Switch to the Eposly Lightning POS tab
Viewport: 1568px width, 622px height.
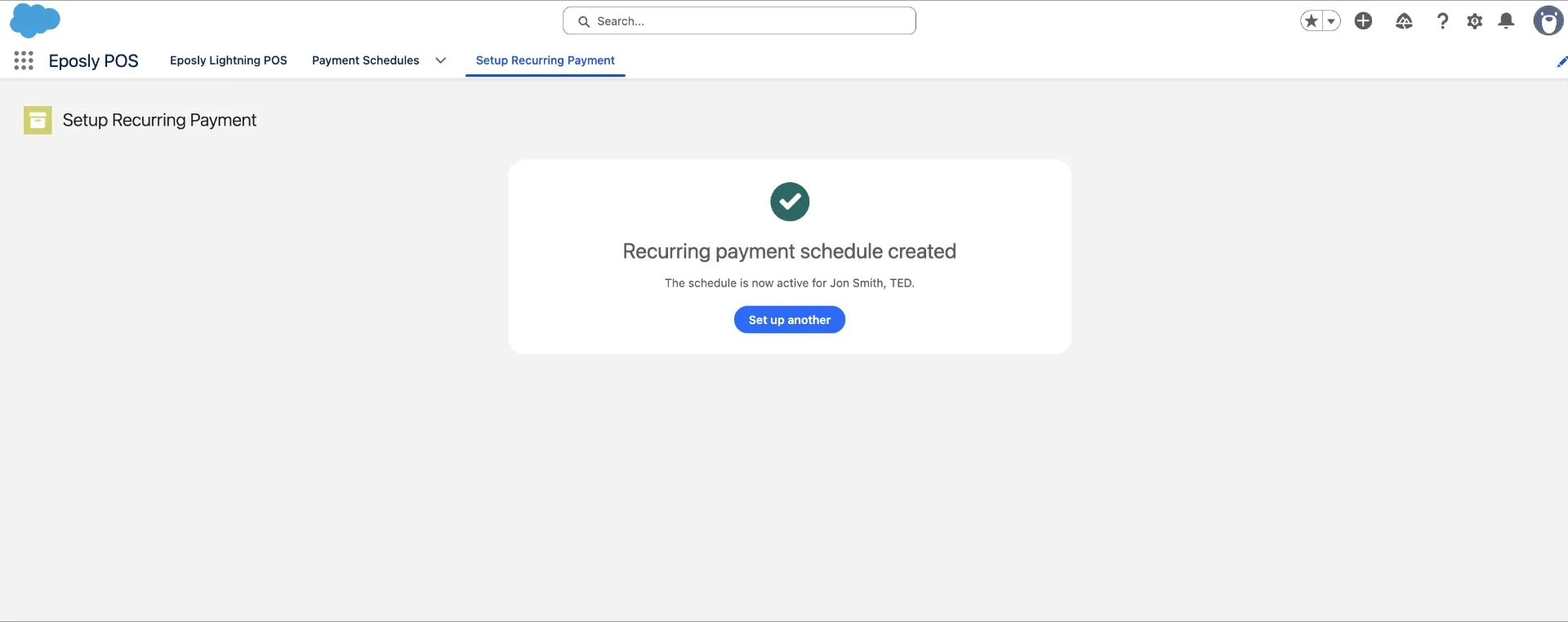click(x=229, y=60)
